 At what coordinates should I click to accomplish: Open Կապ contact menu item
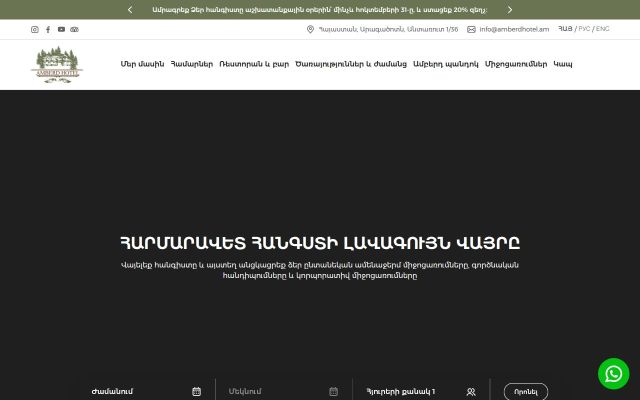click(x=563, y=64)
